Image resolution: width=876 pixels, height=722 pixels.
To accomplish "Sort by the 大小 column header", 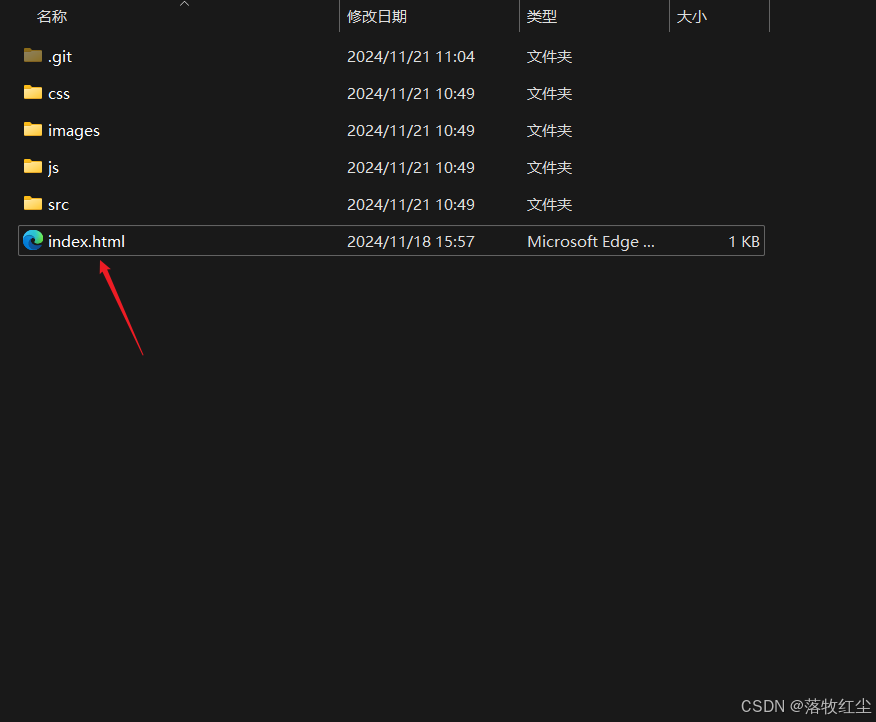I will (x=692, y=17).
